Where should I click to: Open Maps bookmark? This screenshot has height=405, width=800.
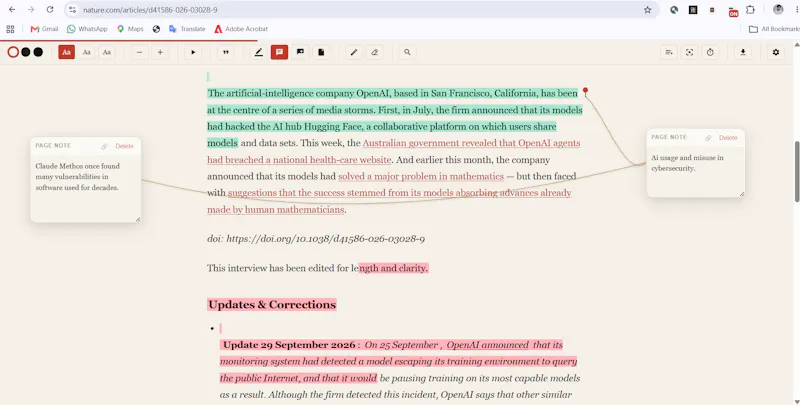pos(130,29)
